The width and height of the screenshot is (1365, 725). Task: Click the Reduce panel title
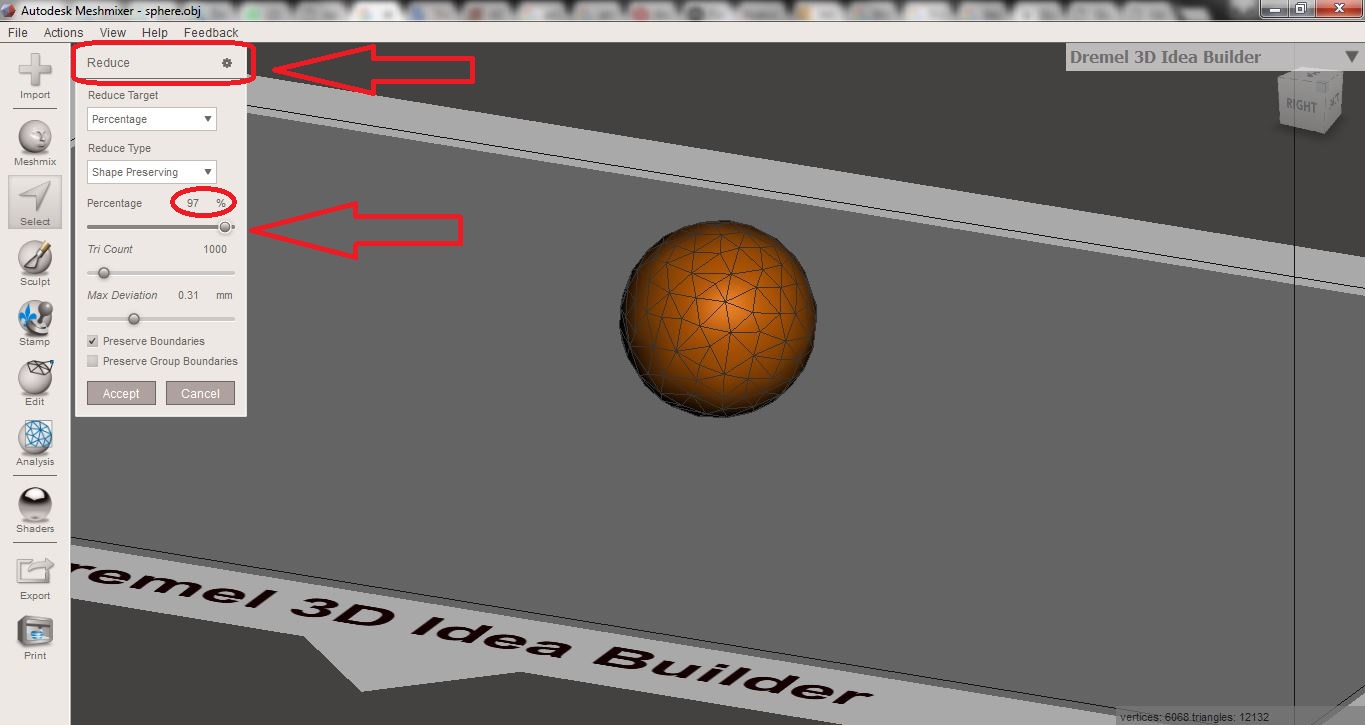click(x=108, y=62)
